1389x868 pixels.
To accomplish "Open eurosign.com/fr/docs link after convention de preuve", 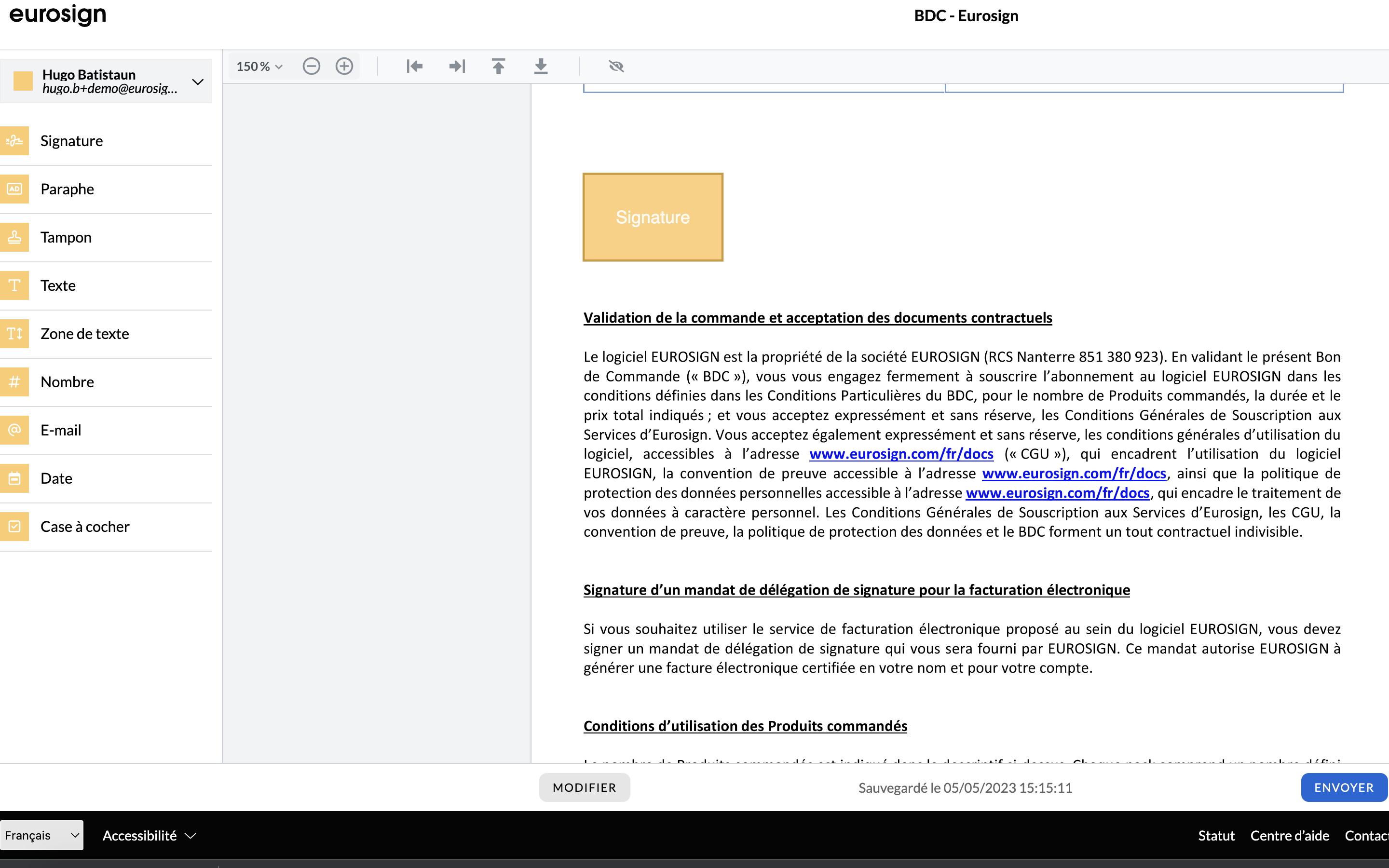I will click(1074, 473).
